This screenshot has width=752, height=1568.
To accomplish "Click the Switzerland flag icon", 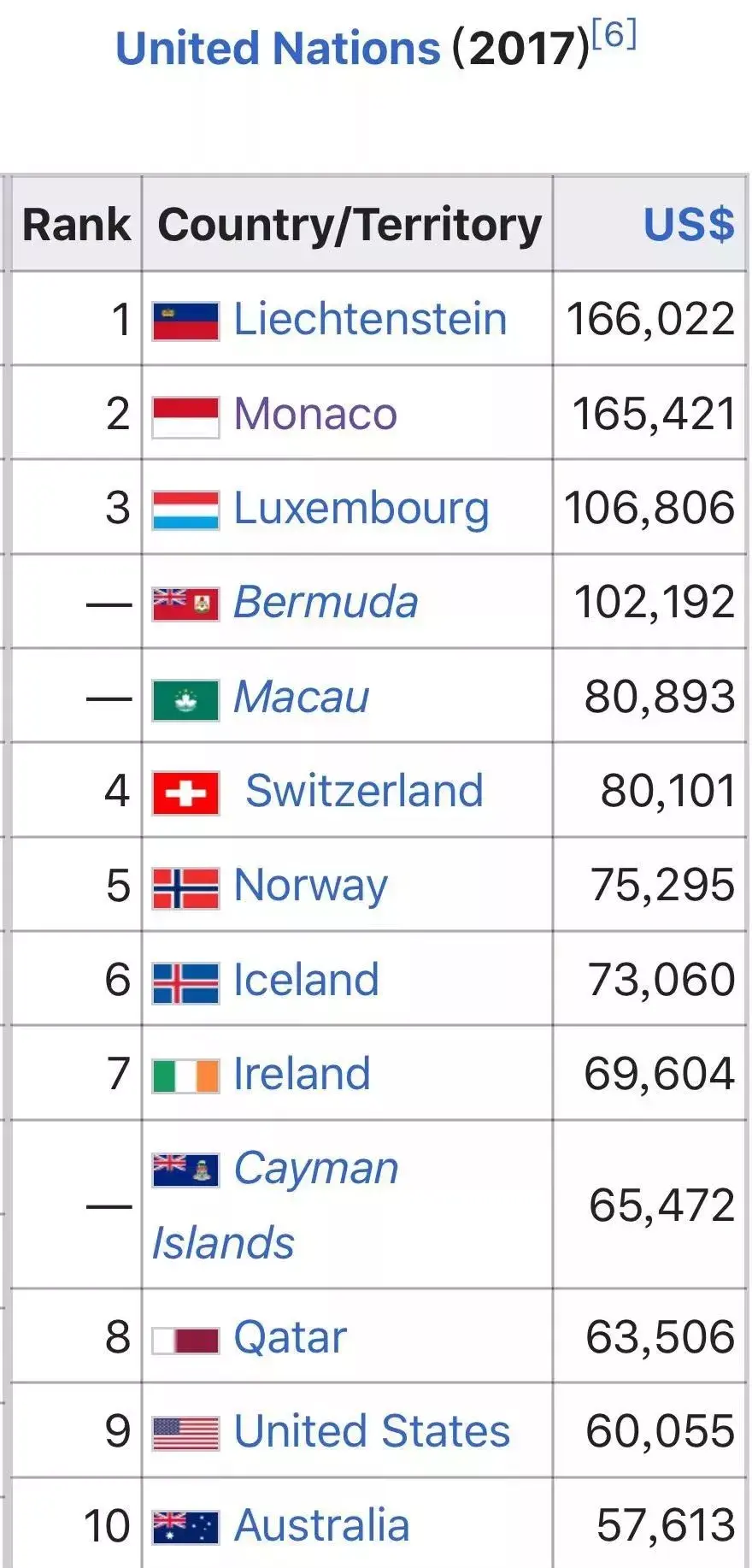I will (185, 793).
